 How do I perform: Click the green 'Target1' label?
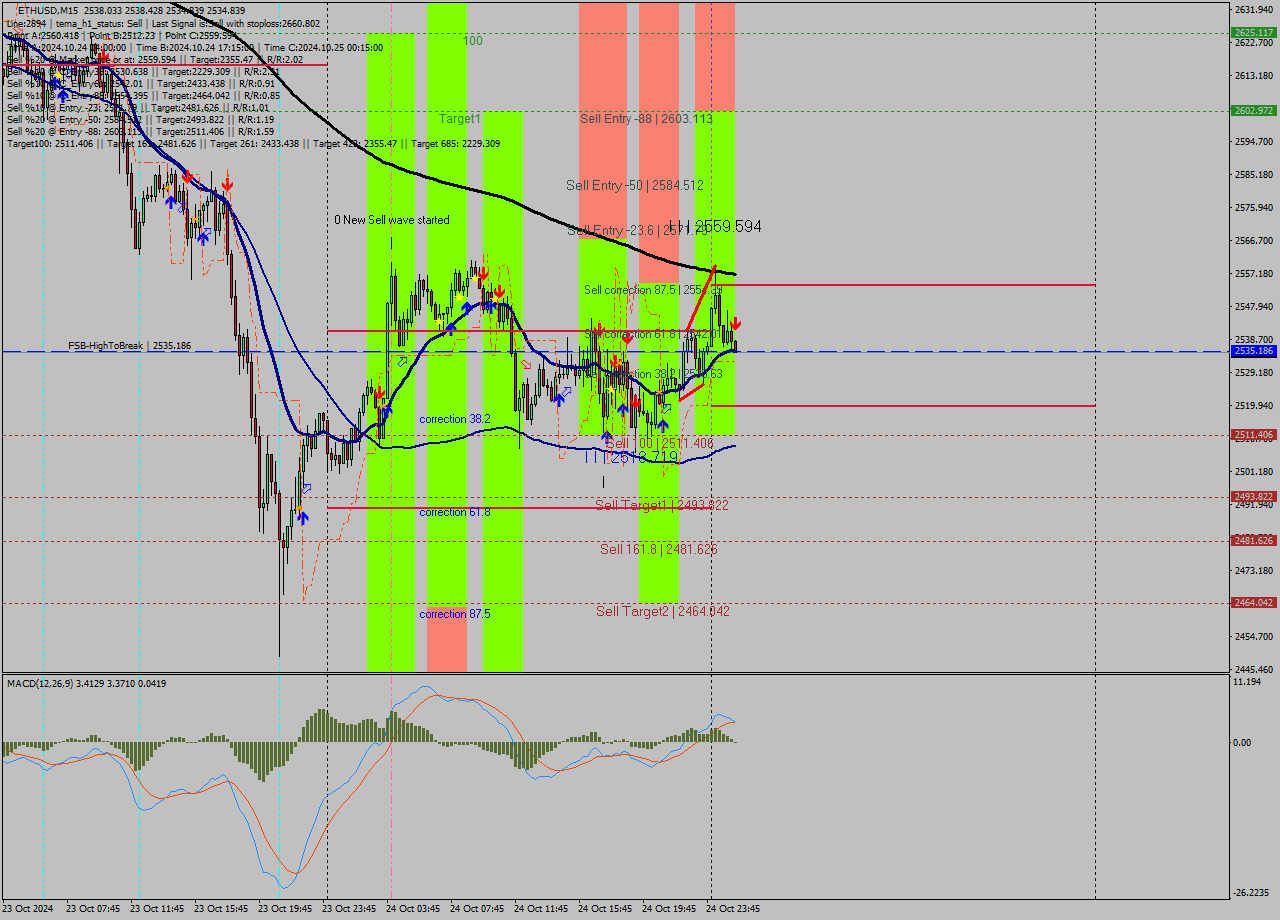[x=460, y=118]
